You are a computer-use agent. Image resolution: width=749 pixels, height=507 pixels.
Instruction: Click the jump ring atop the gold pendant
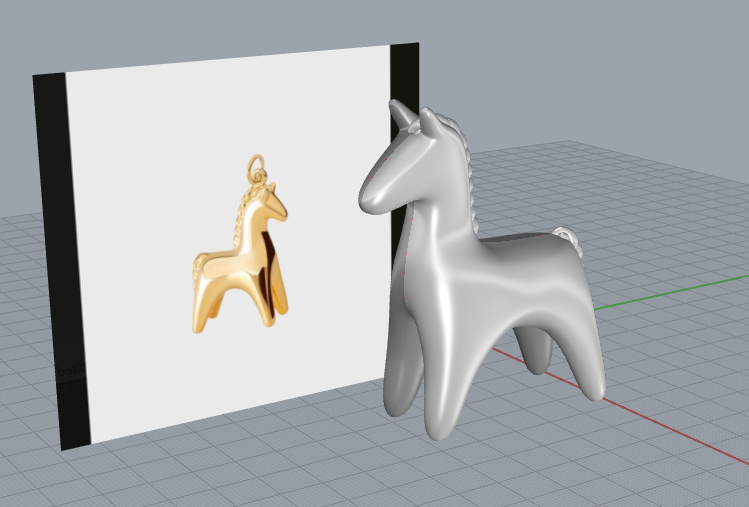pos(256,162)
